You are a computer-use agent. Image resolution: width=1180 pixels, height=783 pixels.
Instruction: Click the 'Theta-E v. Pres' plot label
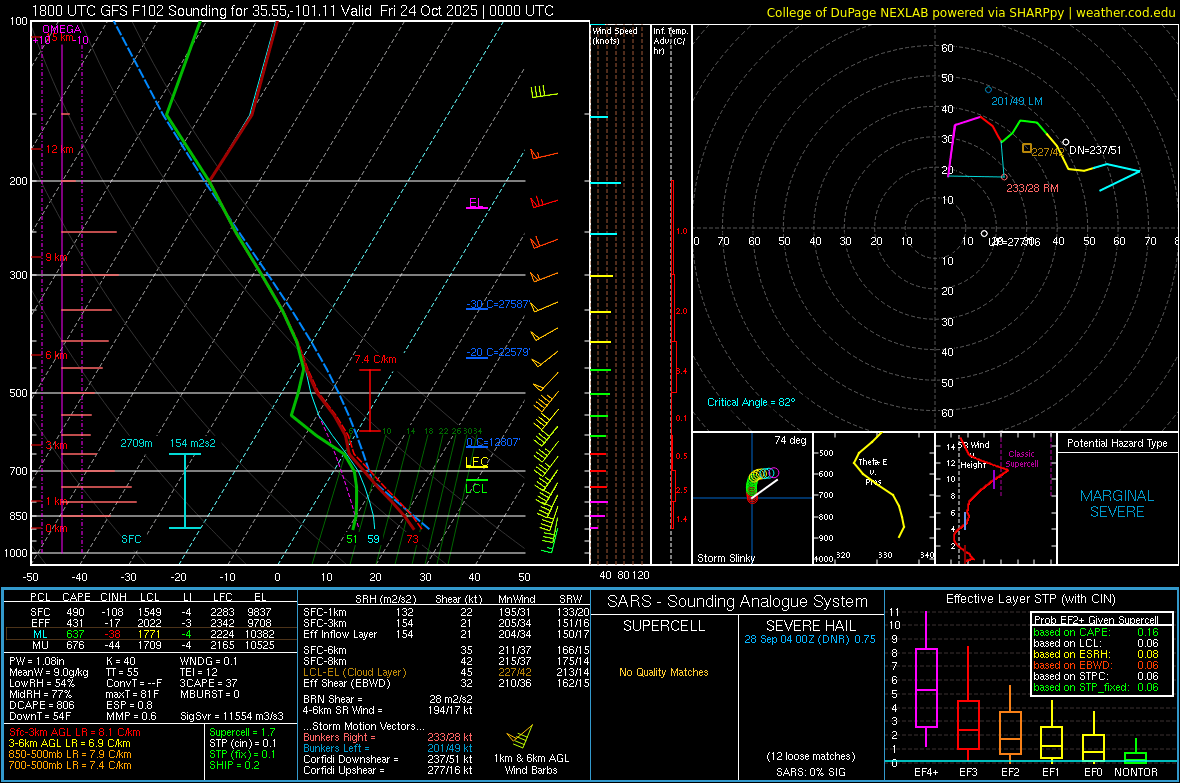click(x=873, y=471)
